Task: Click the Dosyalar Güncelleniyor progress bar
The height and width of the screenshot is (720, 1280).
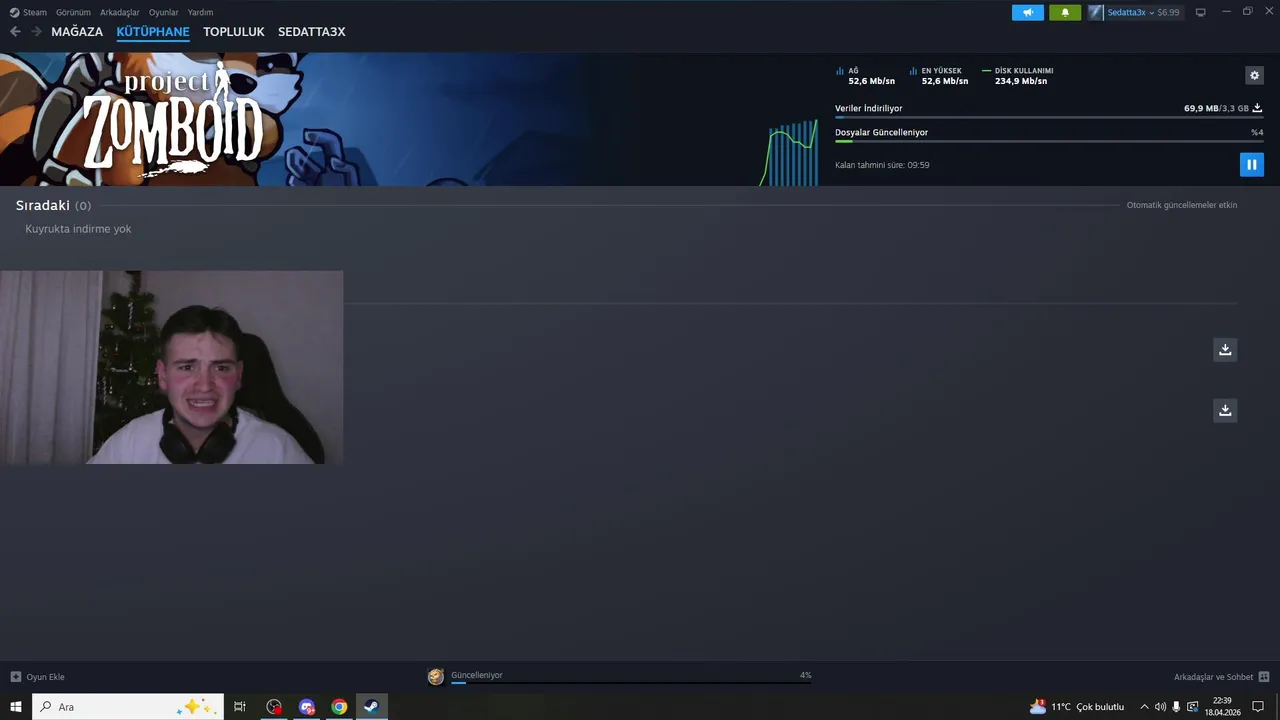Action: point(1049,141)
